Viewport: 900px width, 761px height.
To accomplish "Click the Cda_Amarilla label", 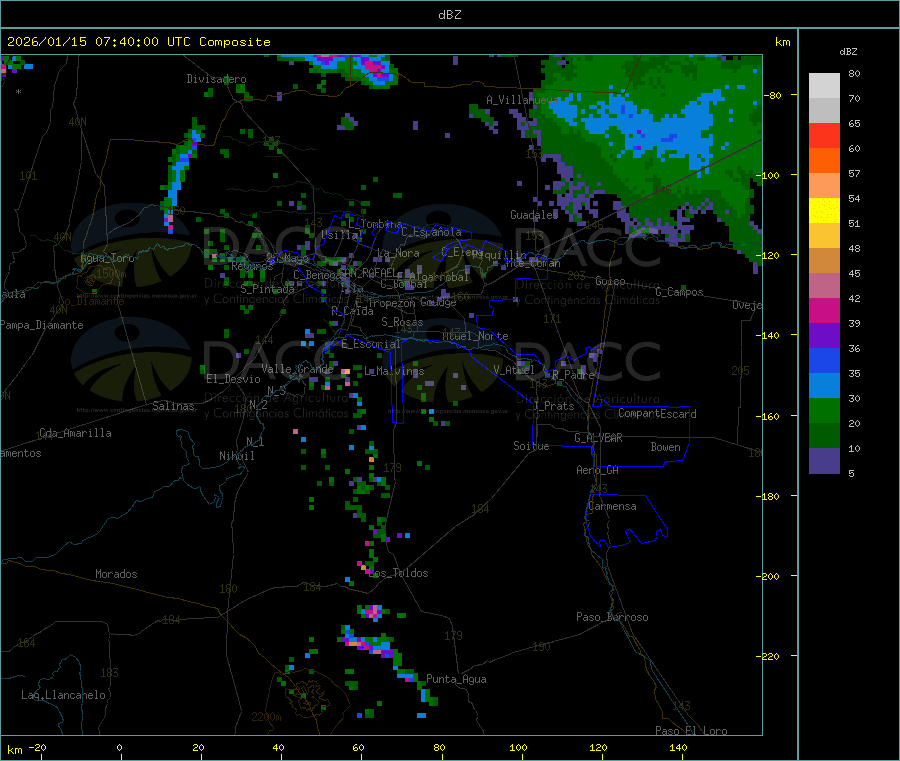I will tap(75, 433).
